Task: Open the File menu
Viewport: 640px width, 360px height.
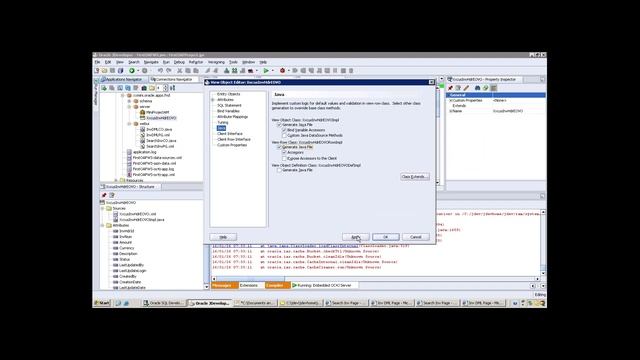Action: tap(98, 62)
